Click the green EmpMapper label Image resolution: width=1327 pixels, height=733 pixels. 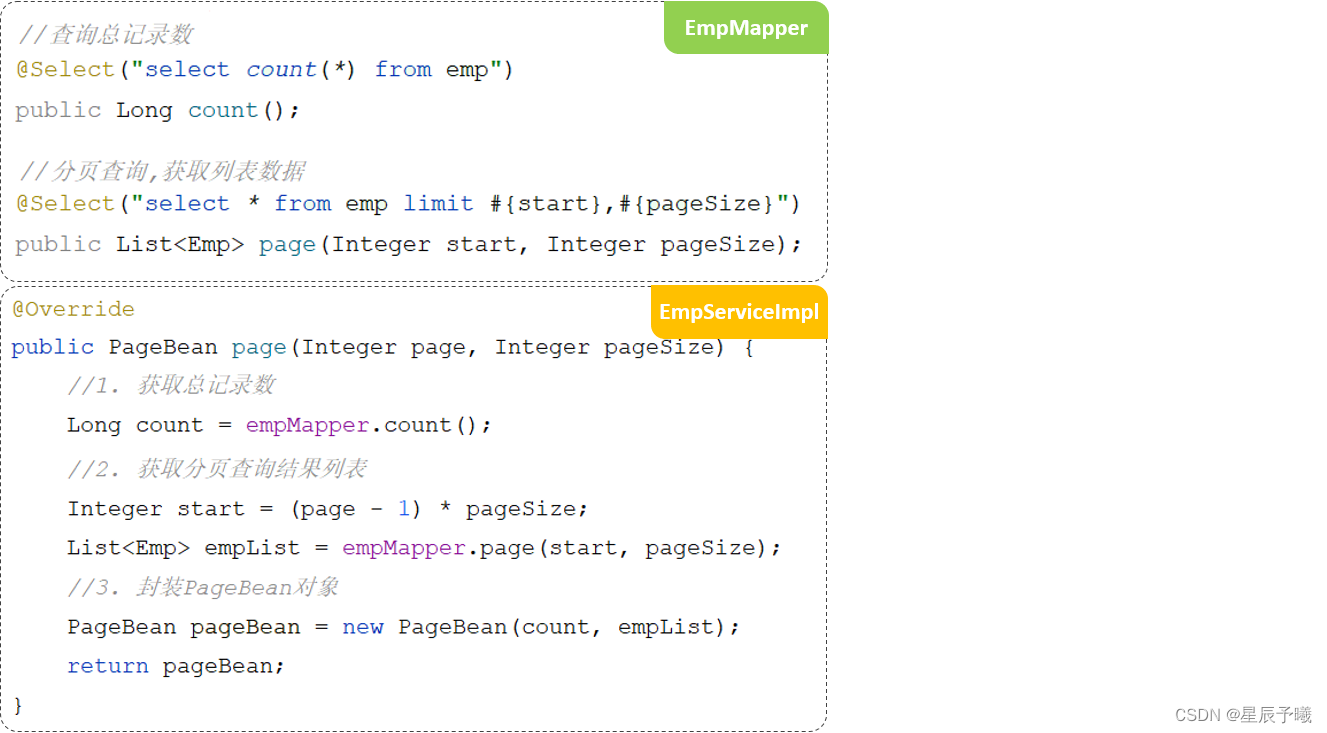[746, 28]
